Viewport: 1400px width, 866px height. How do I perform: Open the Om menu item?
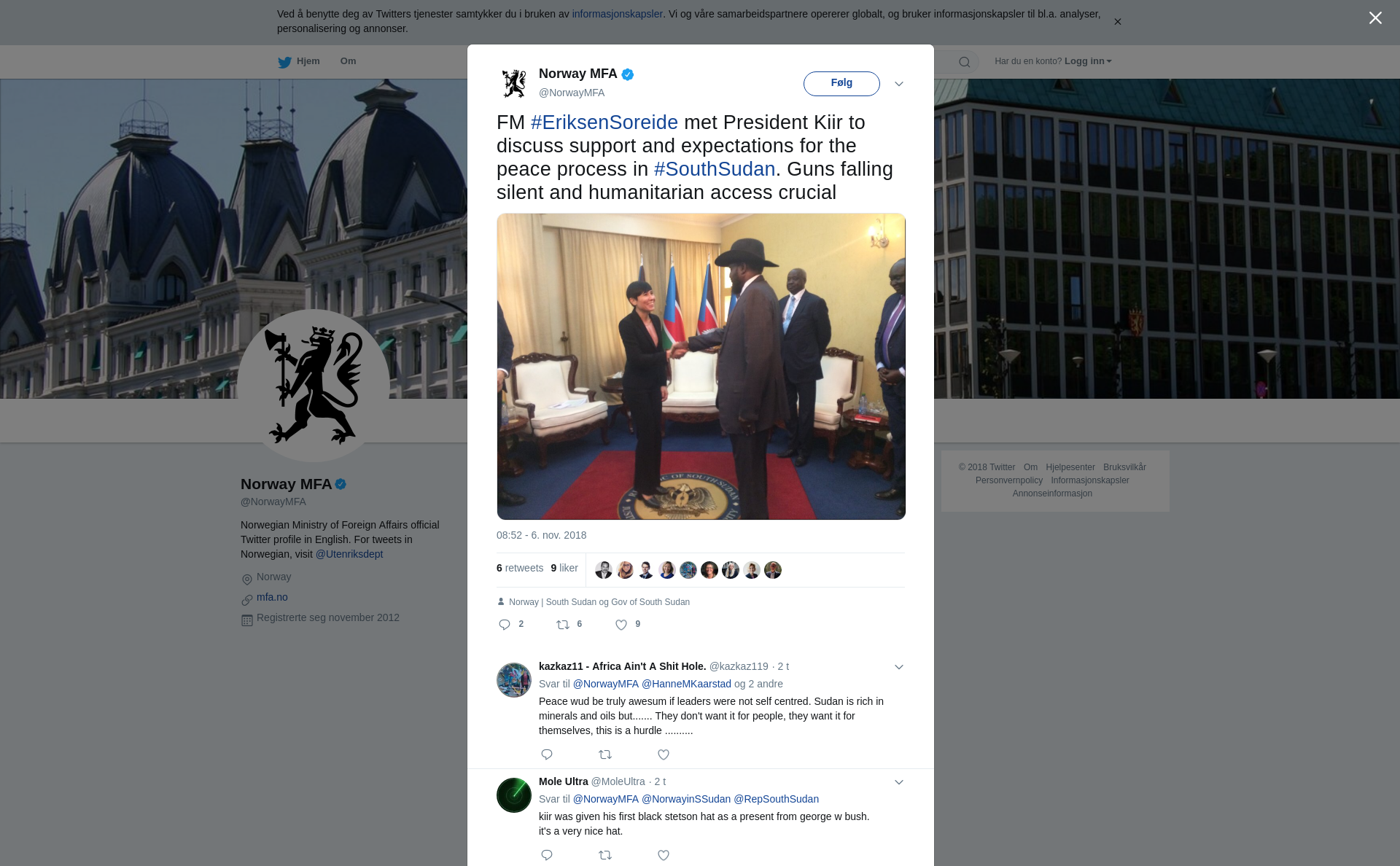348,61
